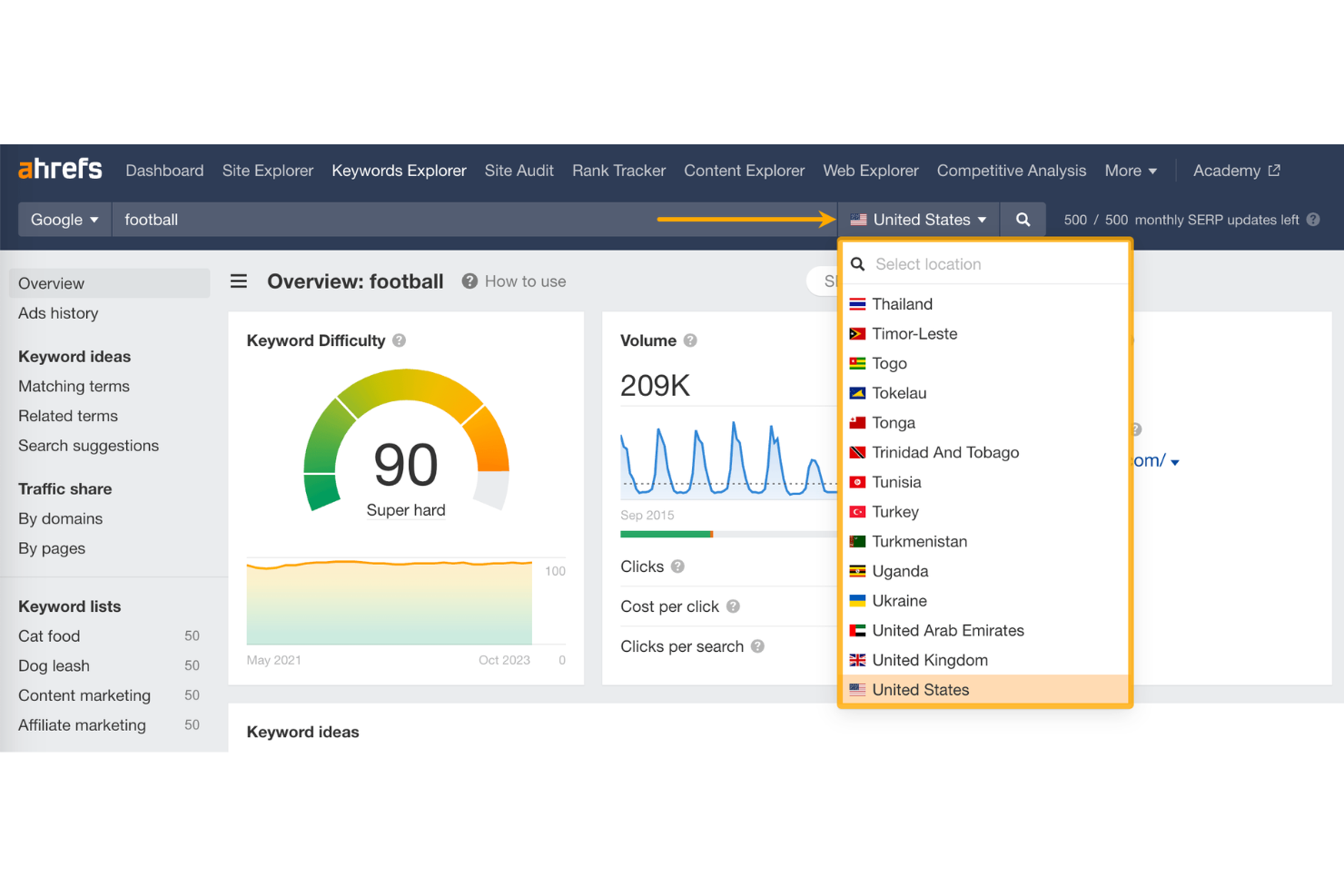Click the ahrefs logo
This screenshot has height=896, width=1344.
[x=60, y=168]
